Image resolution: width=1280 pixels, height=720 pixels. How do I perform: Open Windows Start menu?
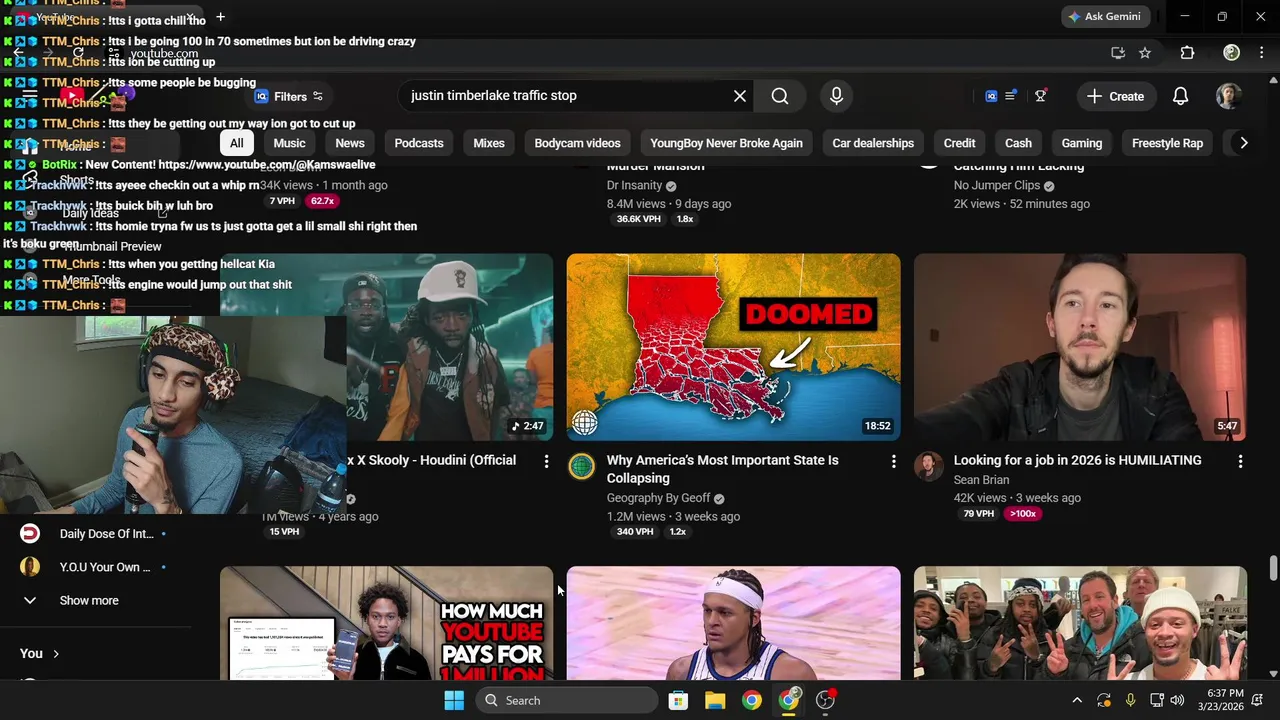pyautogui.click(x=454, y=700)
